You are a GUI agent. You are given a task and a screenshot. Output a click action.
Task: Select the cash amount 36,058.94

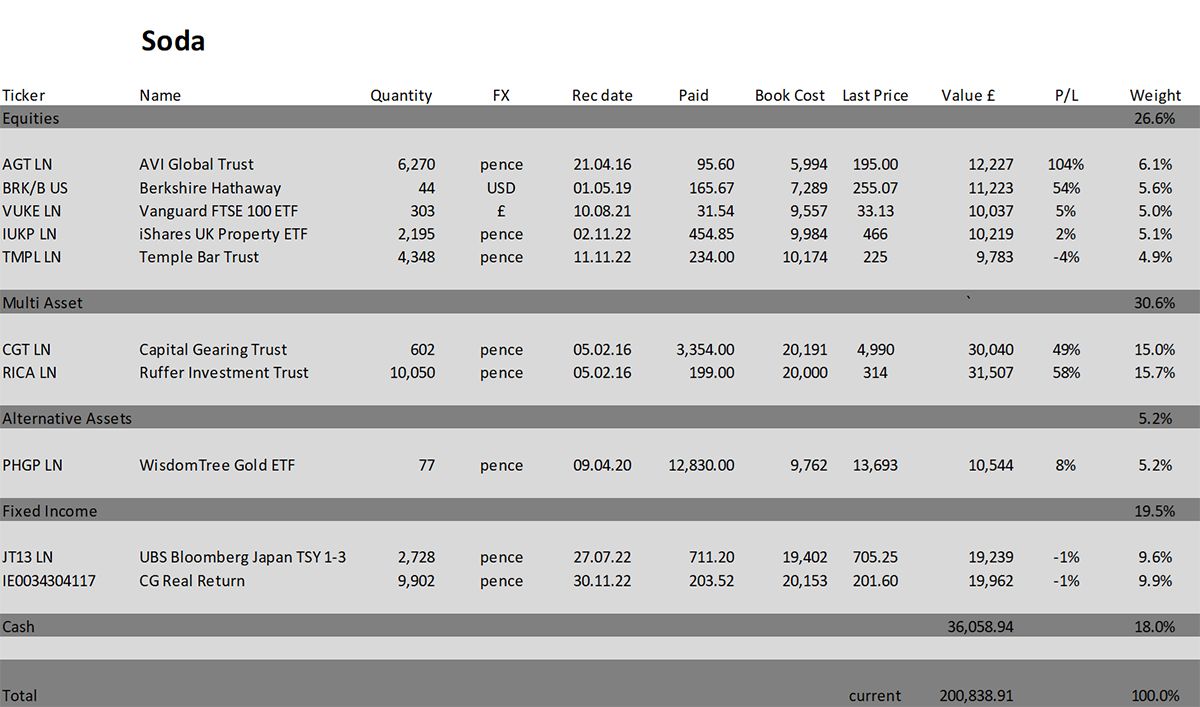pyautogui.click(x=980, y=627)
